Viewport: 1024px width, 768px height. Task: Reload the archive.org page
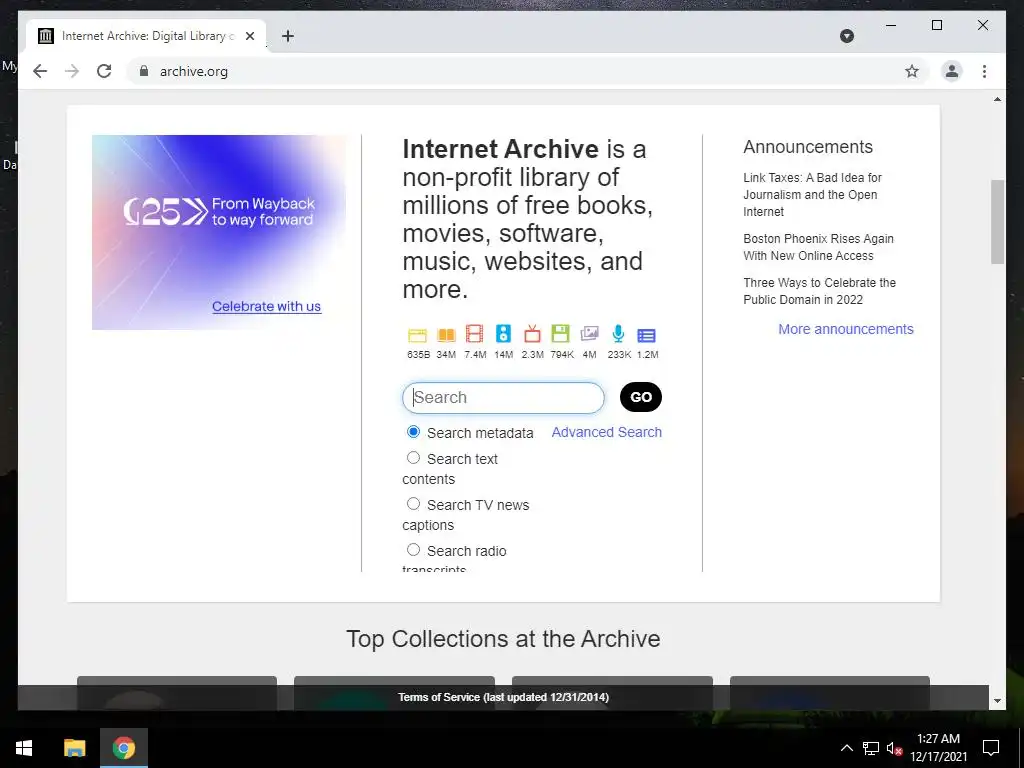pos(104,71)
